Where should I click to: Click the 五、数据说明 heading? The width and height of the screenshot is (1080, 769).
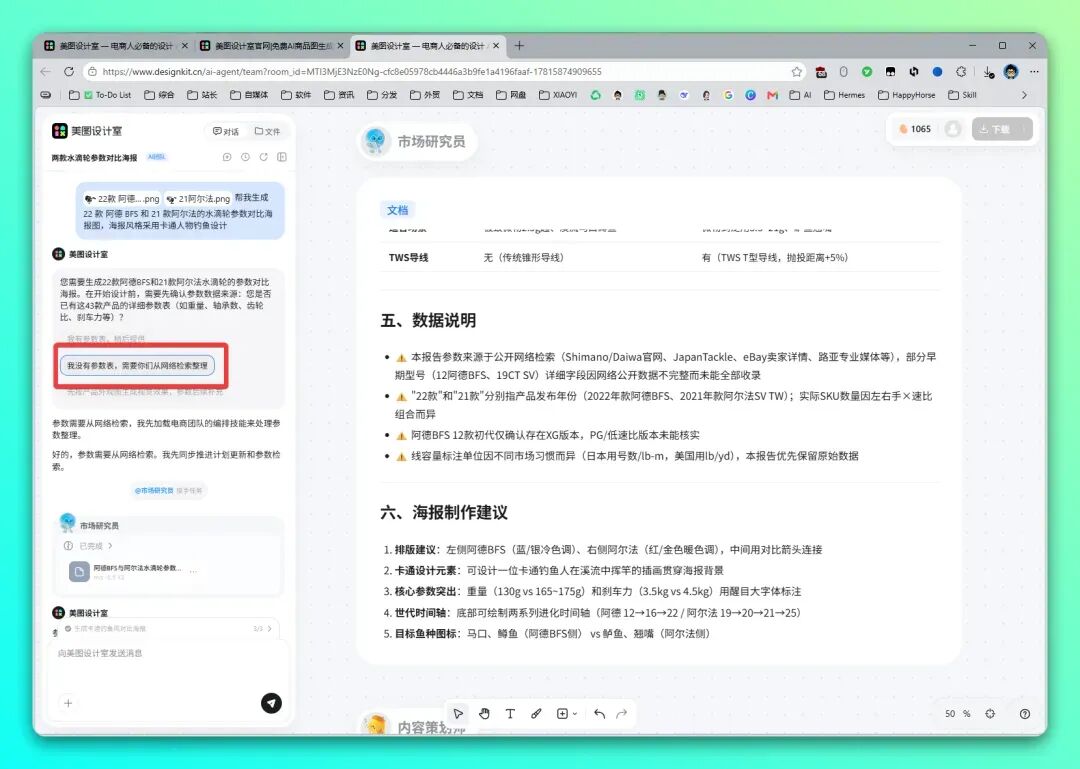pos(428,320)
